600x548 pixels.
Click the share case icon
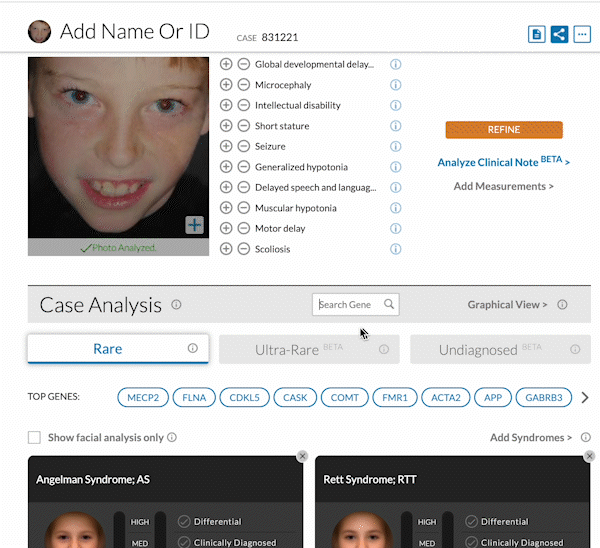click(559, 34)
